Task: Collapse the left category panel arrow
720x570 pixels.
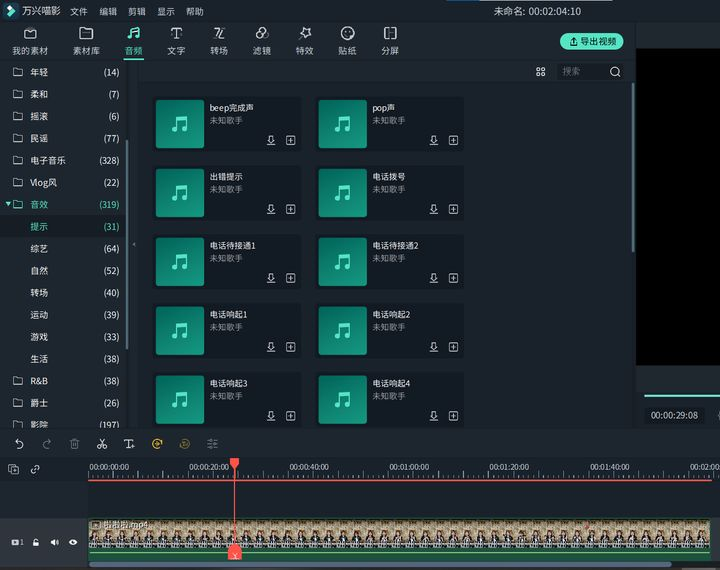Action: [134, 244]
